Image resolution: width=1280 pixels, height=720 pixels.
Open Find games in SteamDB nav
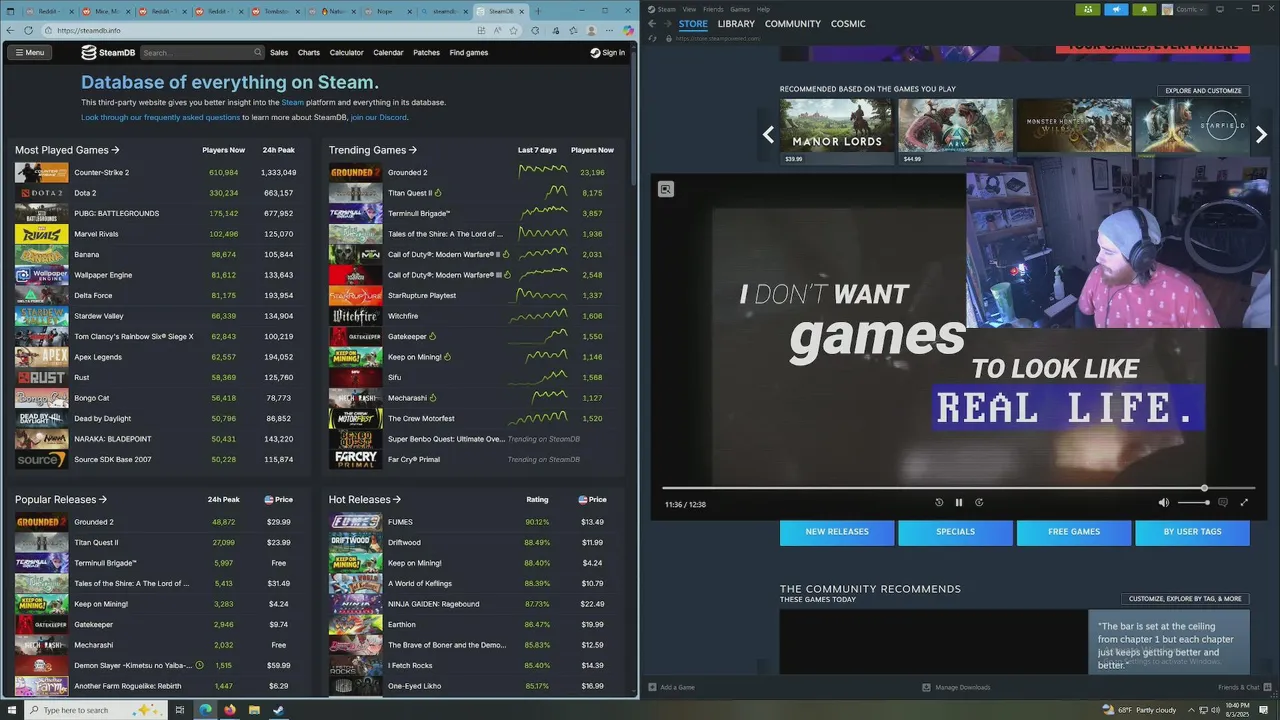pos(469,52)
